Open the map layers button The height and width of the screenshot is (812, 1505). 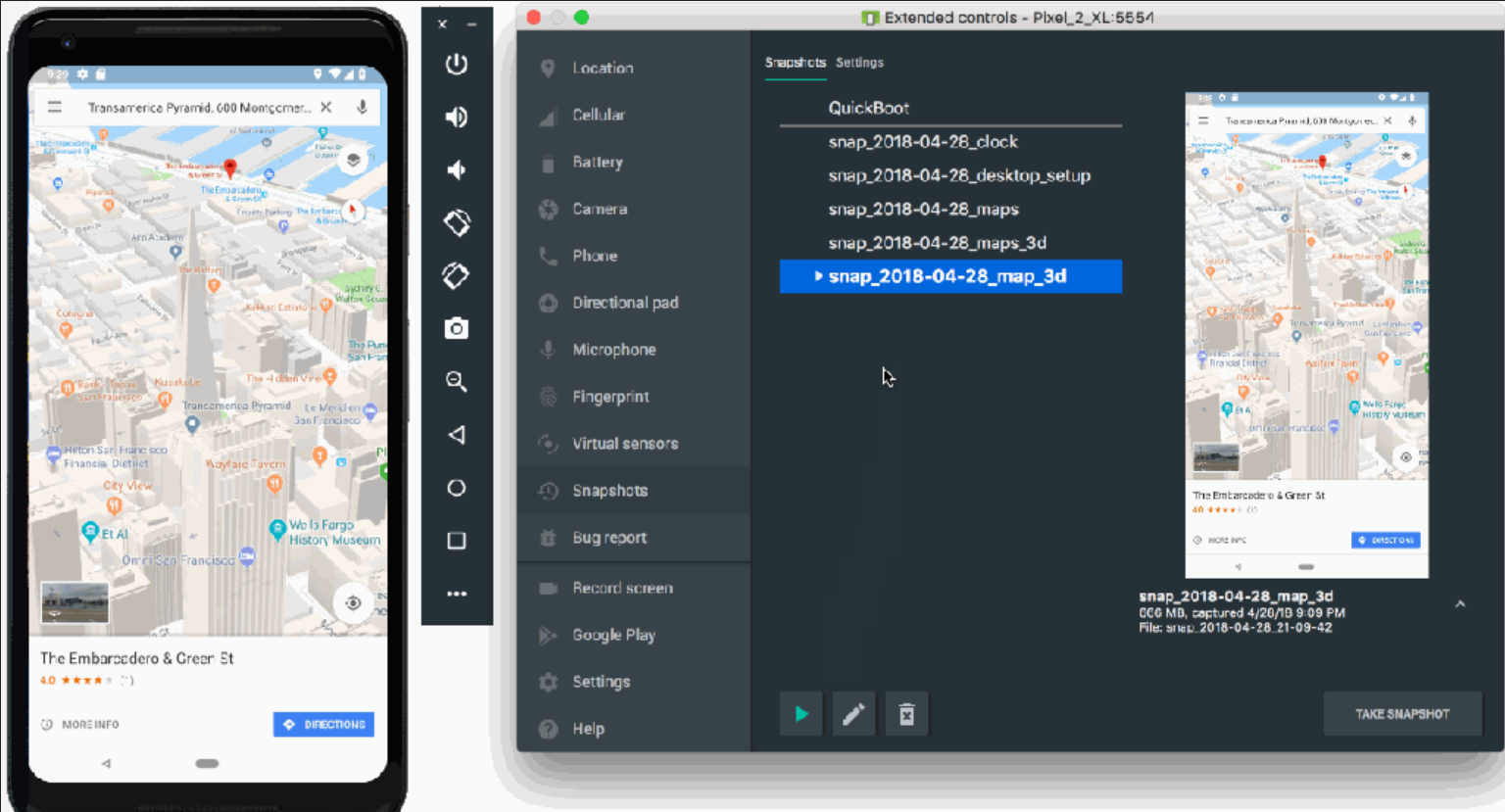click(354, 160)
